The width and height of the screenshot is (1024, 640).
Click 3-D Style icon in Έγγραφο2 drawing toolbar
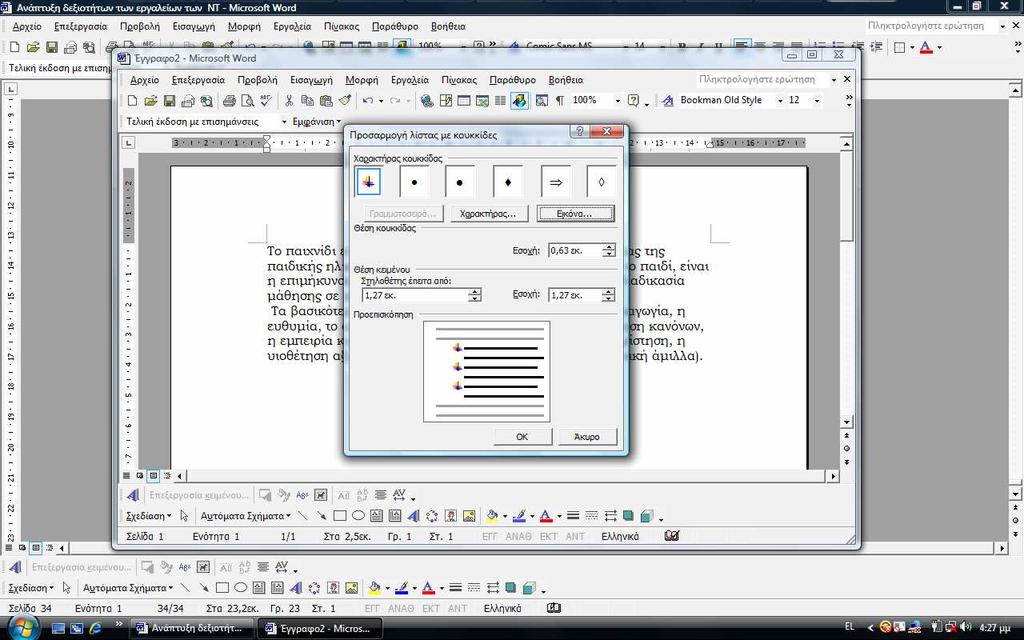[647, 516]
